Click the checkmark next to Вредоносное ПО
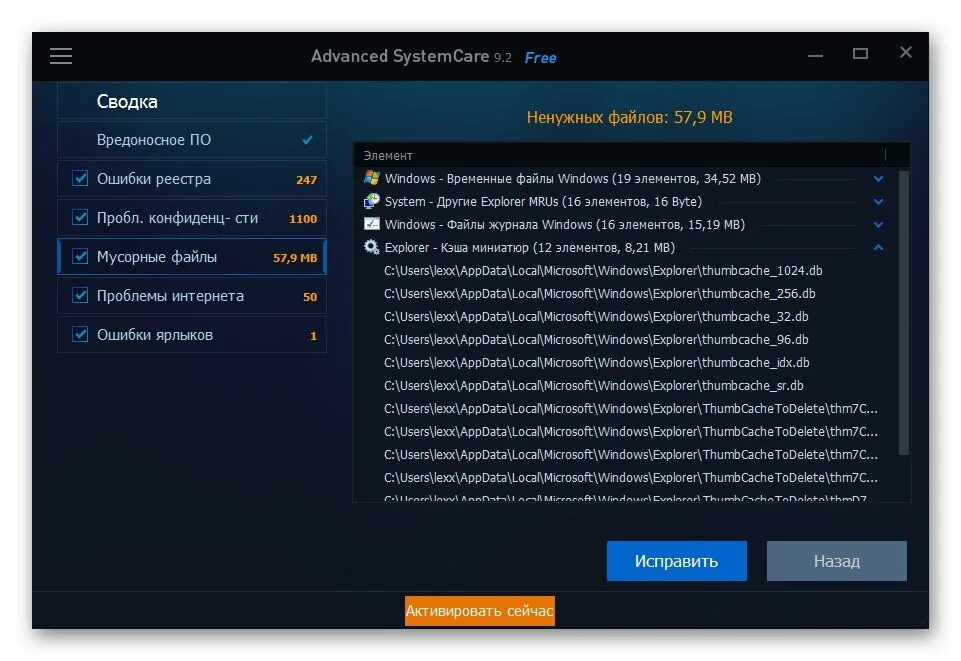961x661 pixels. pyautogui.click(x=307, y=140)
